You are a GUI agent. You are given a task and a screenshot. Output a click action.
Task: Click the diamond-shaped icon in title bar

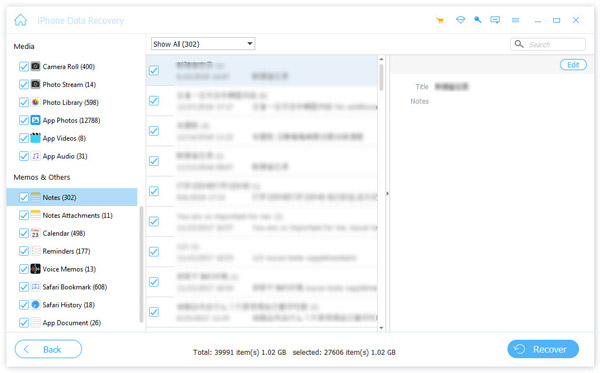pos(460,20)
